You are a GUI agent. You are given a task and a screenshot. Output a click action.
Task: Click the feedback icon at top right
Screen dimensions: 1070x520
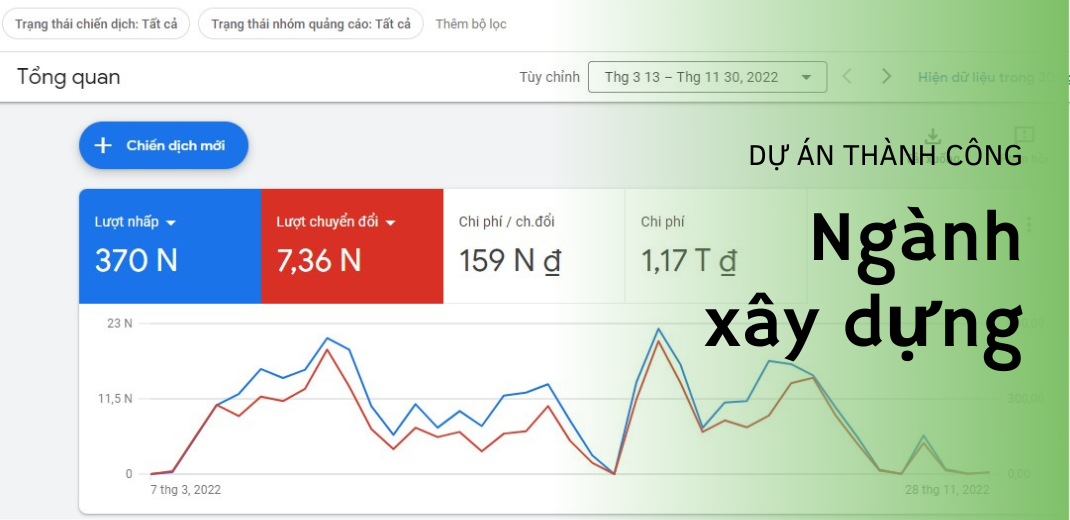(1024, 134)
